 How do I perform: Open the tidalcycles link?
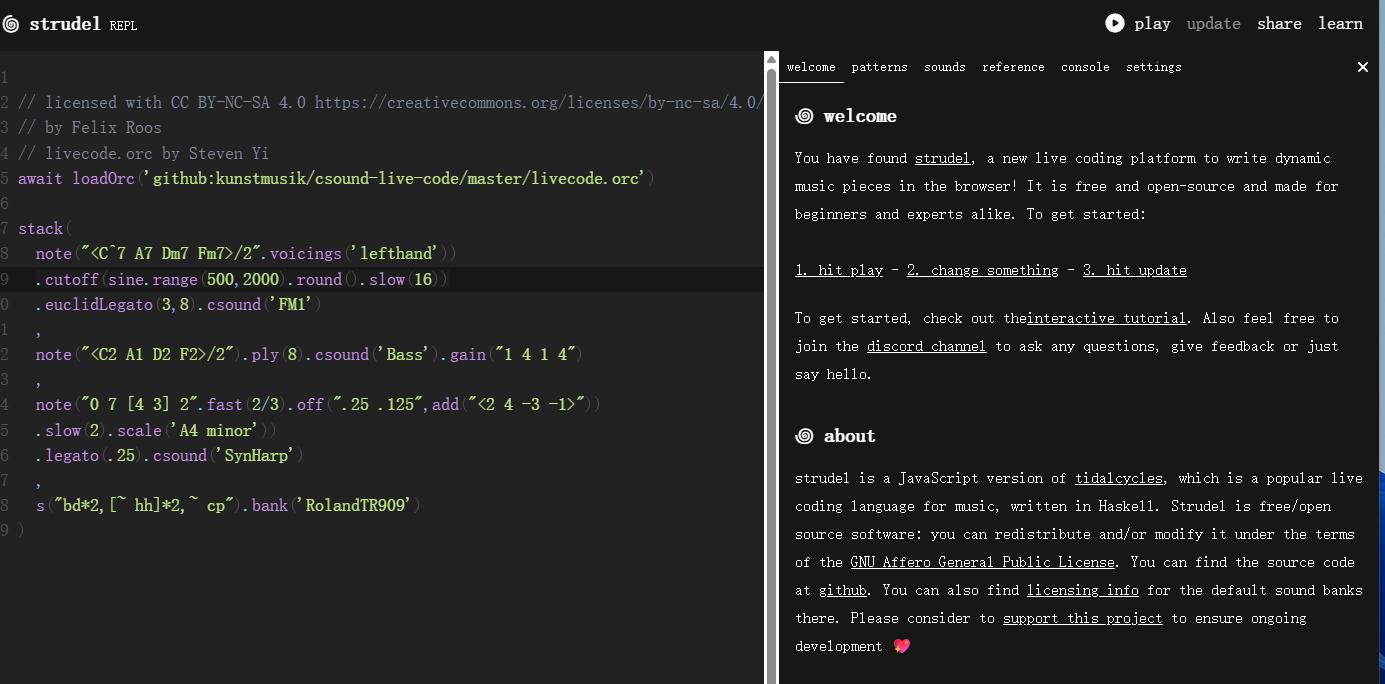1119,478
